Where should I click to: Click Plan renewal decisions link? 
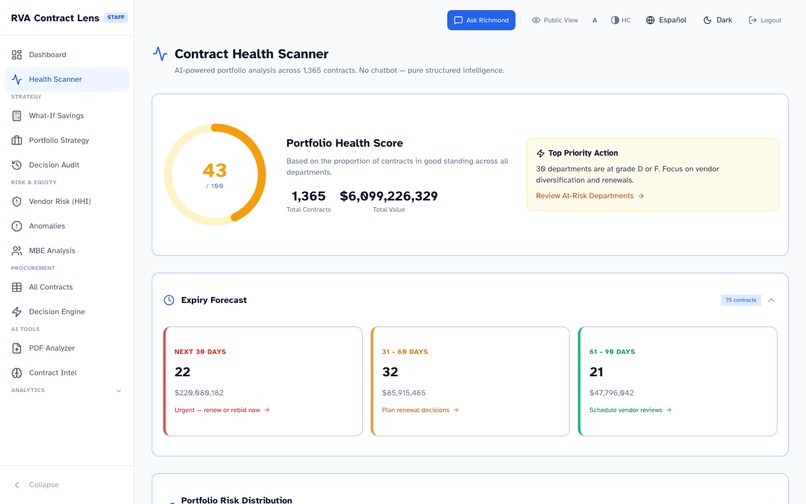420,410
